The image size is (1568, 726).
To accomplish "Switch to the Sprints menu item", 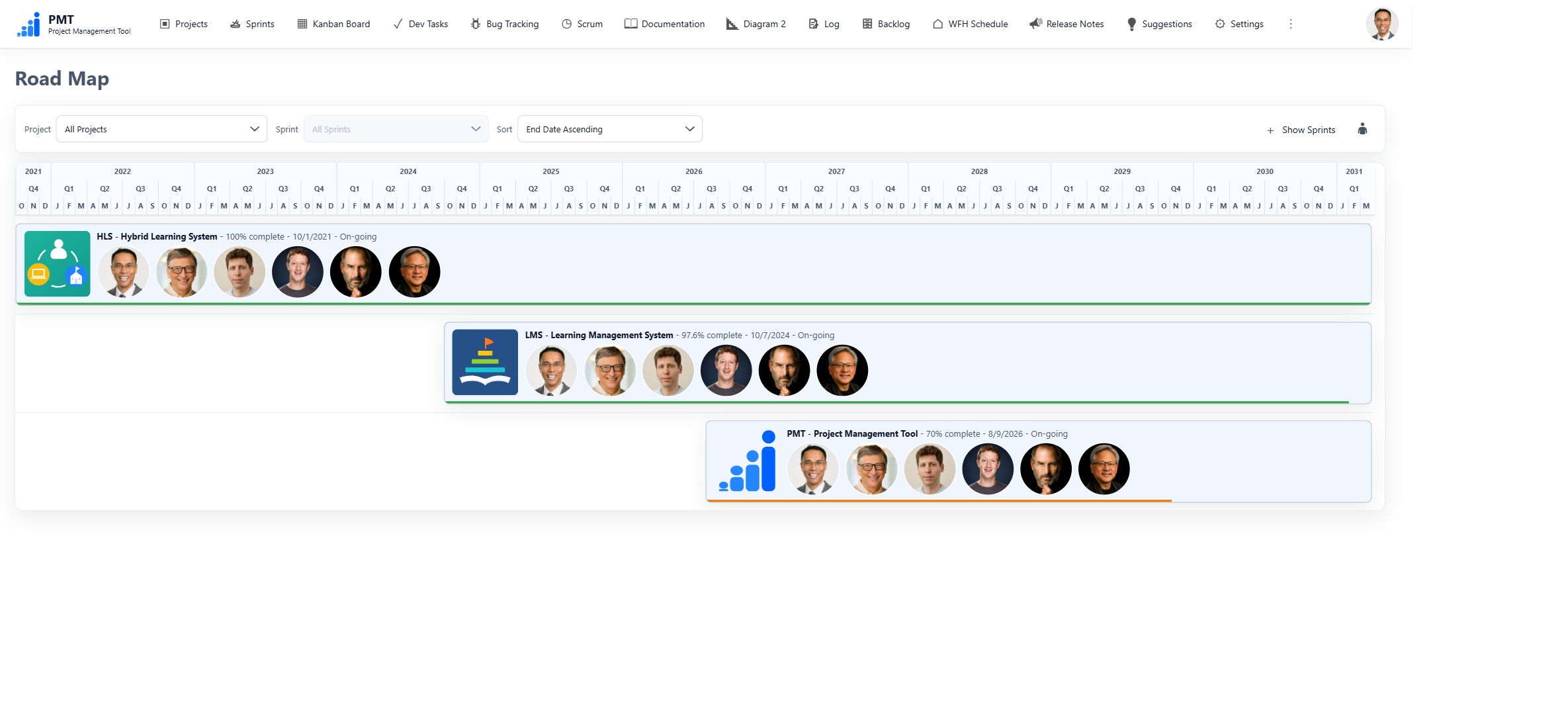I will coord(252,24).
